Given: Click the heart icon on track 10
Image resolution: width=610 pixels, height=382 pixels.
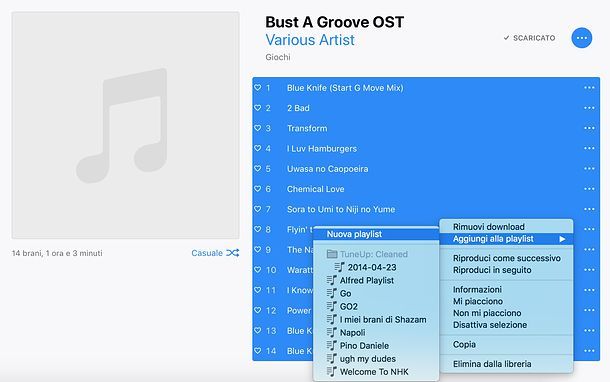Looking at the screenshot, I should (x=258, y=270).
